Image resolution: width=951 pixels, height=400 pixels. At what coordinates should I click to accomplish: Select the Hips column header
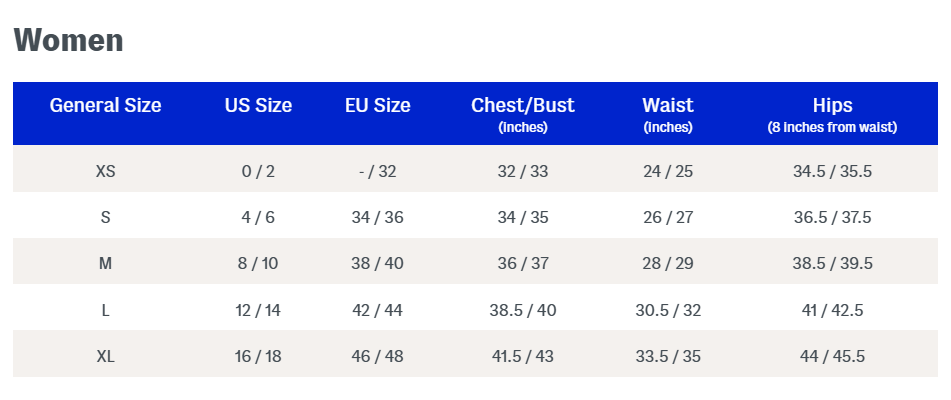pyautogui.click(x=832, y=105)
